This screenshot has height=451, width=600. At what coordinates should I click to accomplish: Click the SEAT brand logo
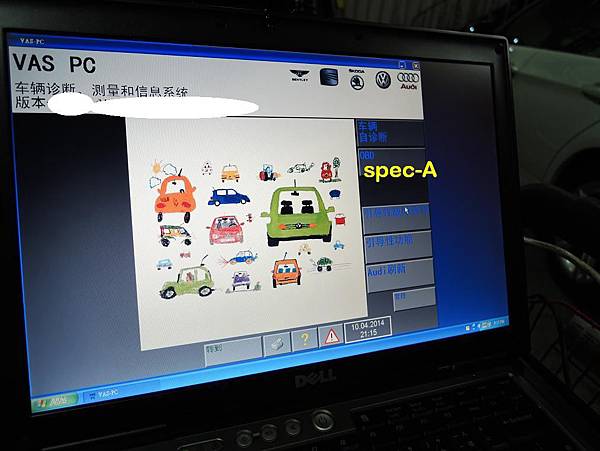(329, 77)
